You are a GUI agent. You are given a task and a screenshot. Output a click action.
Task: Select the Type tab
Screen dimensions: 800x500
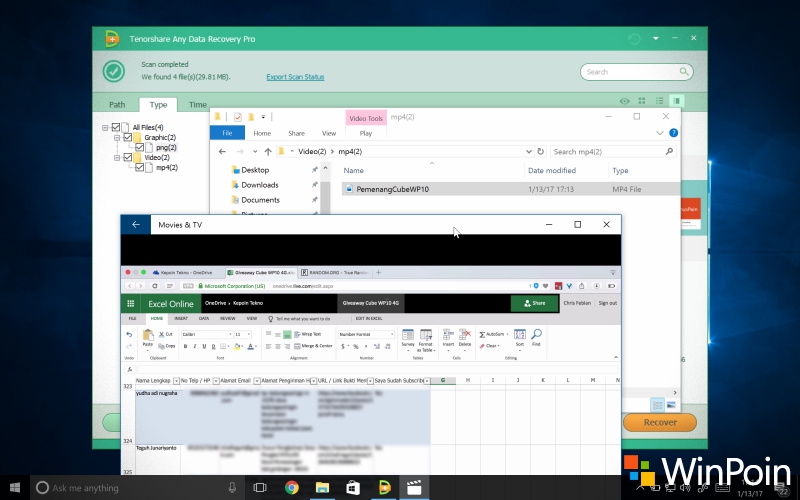point(158,105)
